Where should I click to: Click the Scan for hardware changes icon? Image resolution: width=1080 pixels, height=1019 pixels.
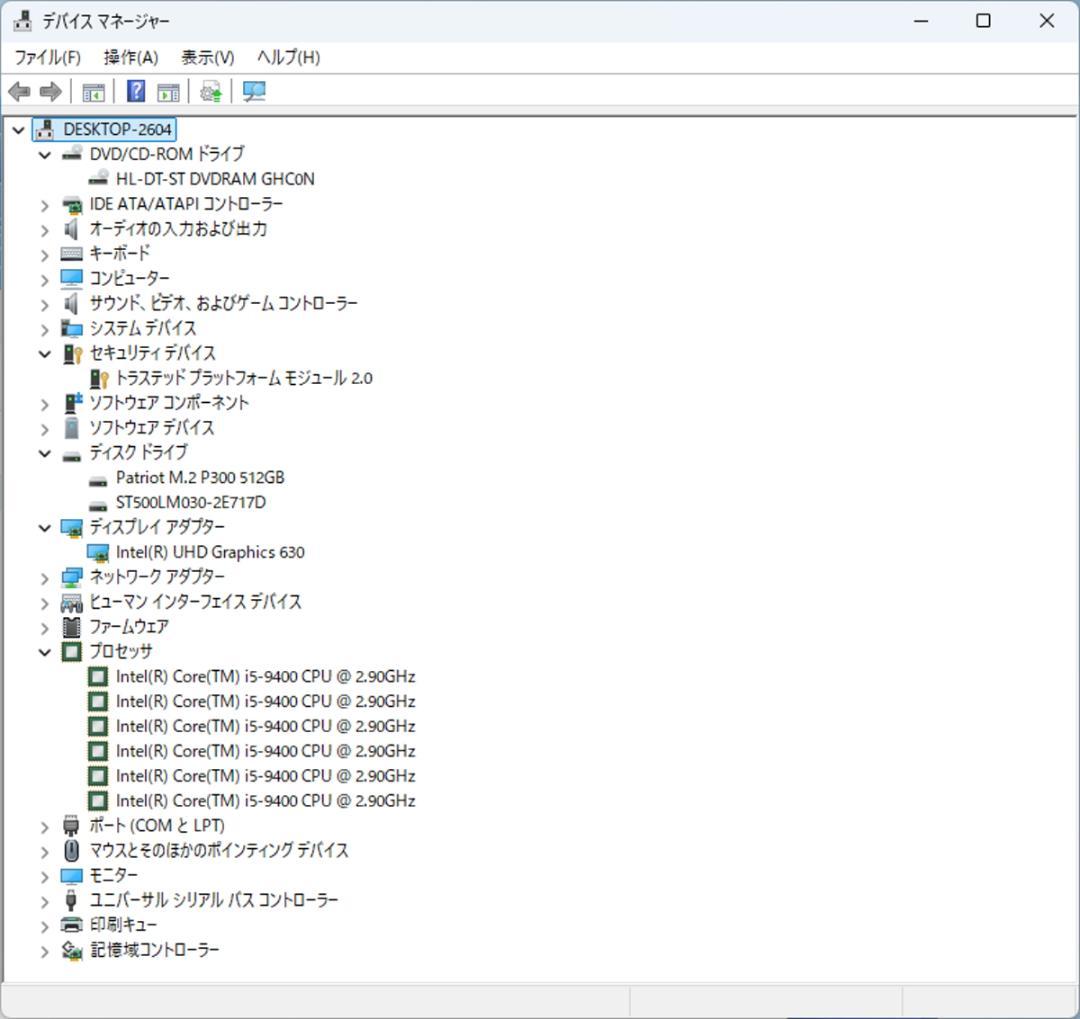253,91
